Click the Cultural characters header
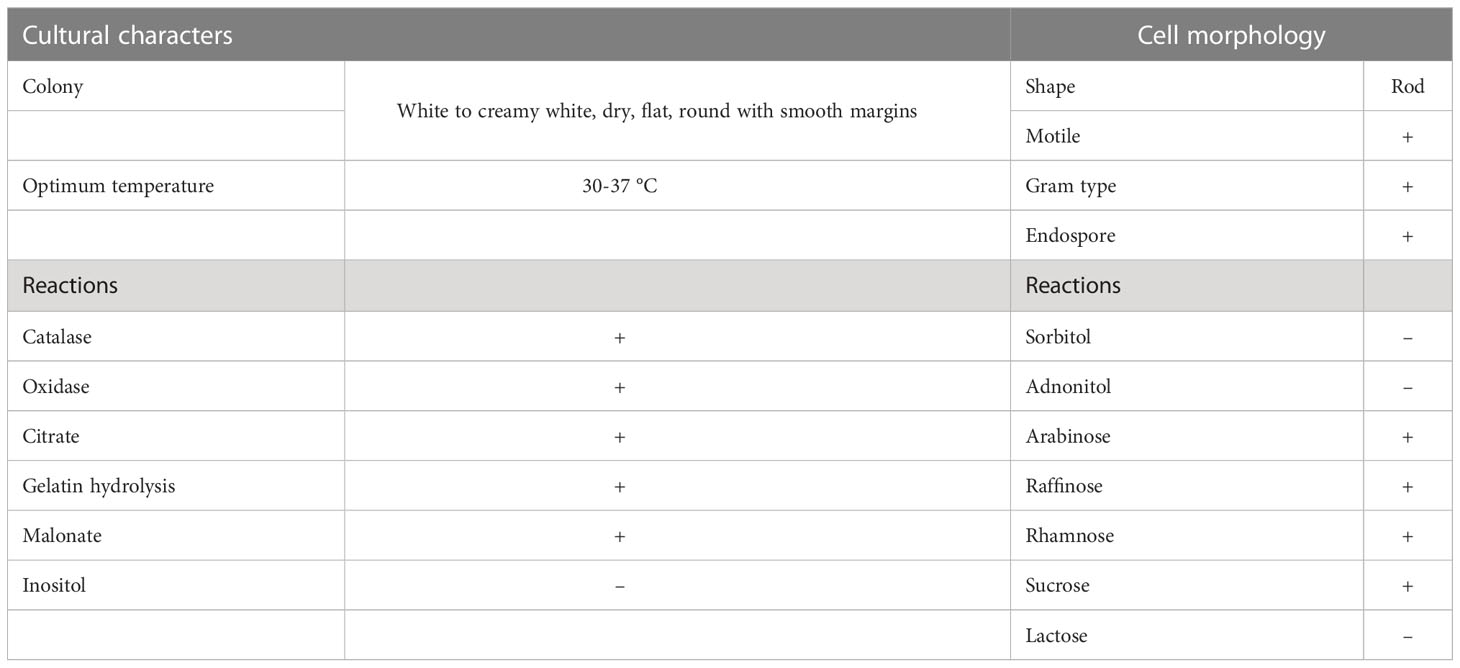 127,36
